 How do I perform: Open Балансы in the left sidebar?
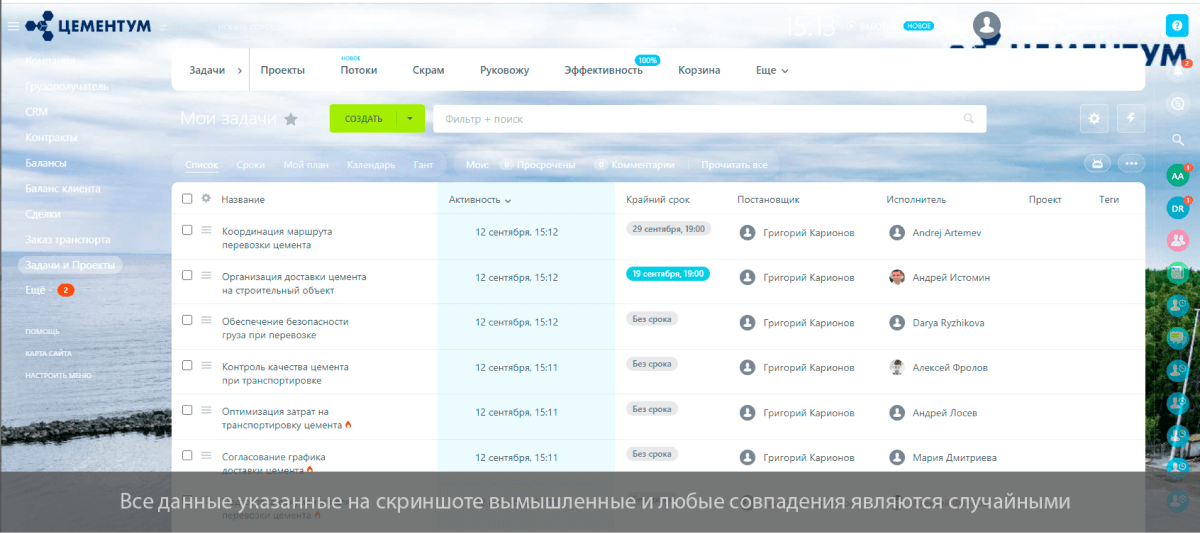pyautogui.click(x=46, y=162)
